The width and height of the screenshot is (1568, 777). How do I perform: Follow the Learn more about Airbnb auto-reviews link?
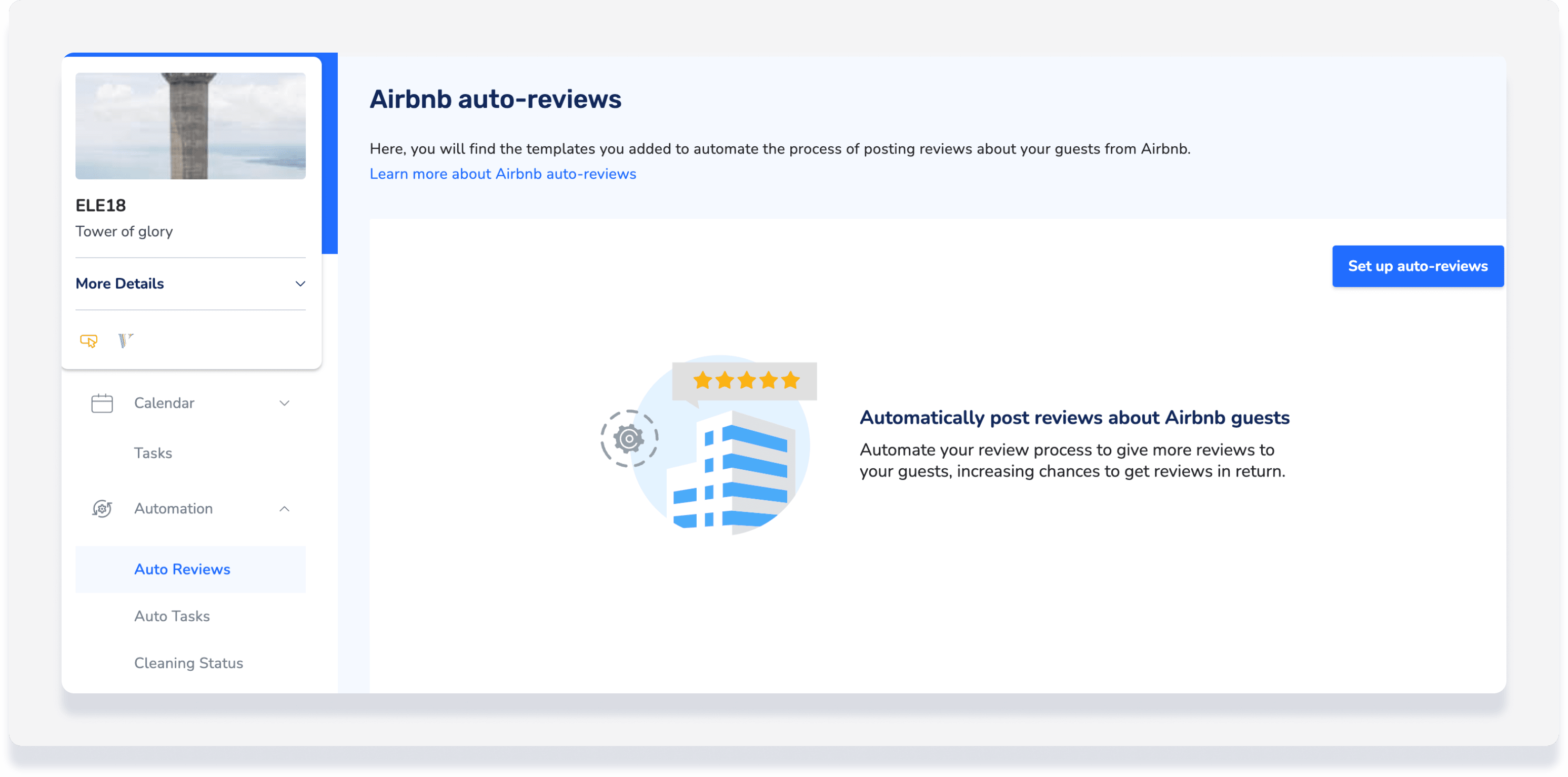click(x=503, y=174)
